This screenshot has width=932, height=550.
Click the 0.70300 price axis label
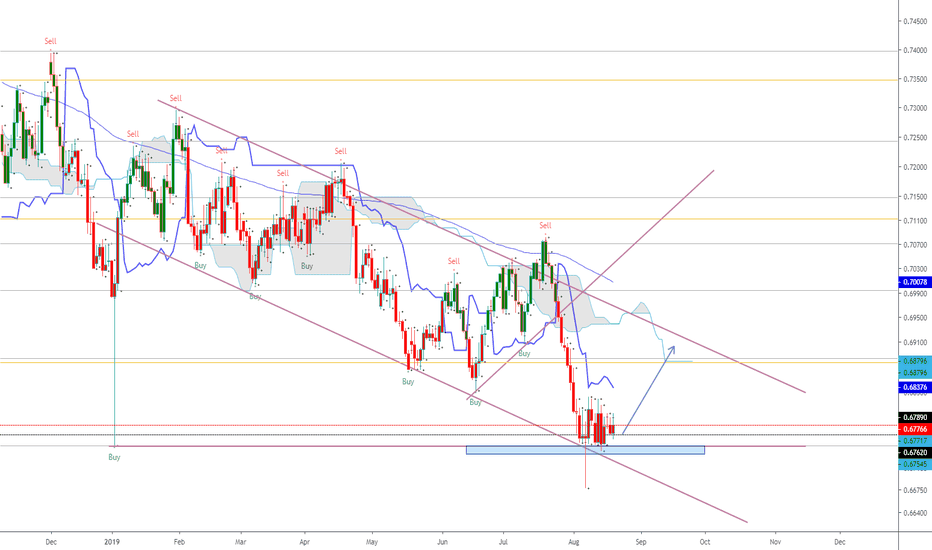tap(915, 269)
